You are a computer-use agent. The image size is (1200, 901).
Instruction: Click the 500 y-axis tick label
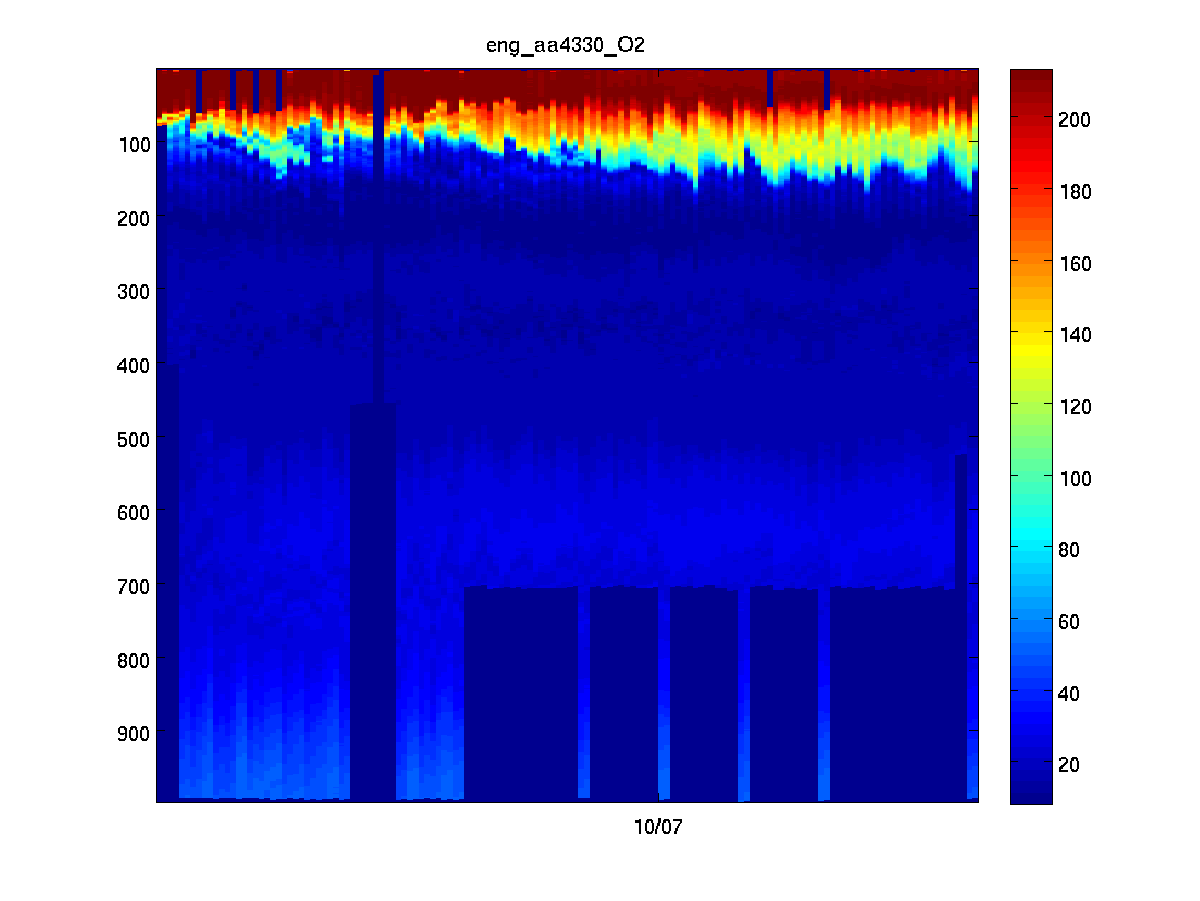133,439
